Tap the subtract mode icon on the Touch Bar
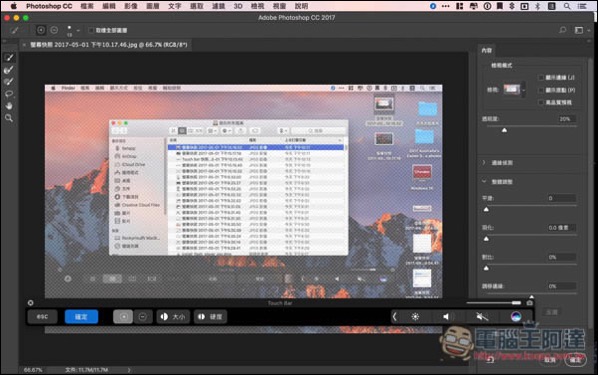Viewport: 598px width, 375px height. [x=143, y=317]
